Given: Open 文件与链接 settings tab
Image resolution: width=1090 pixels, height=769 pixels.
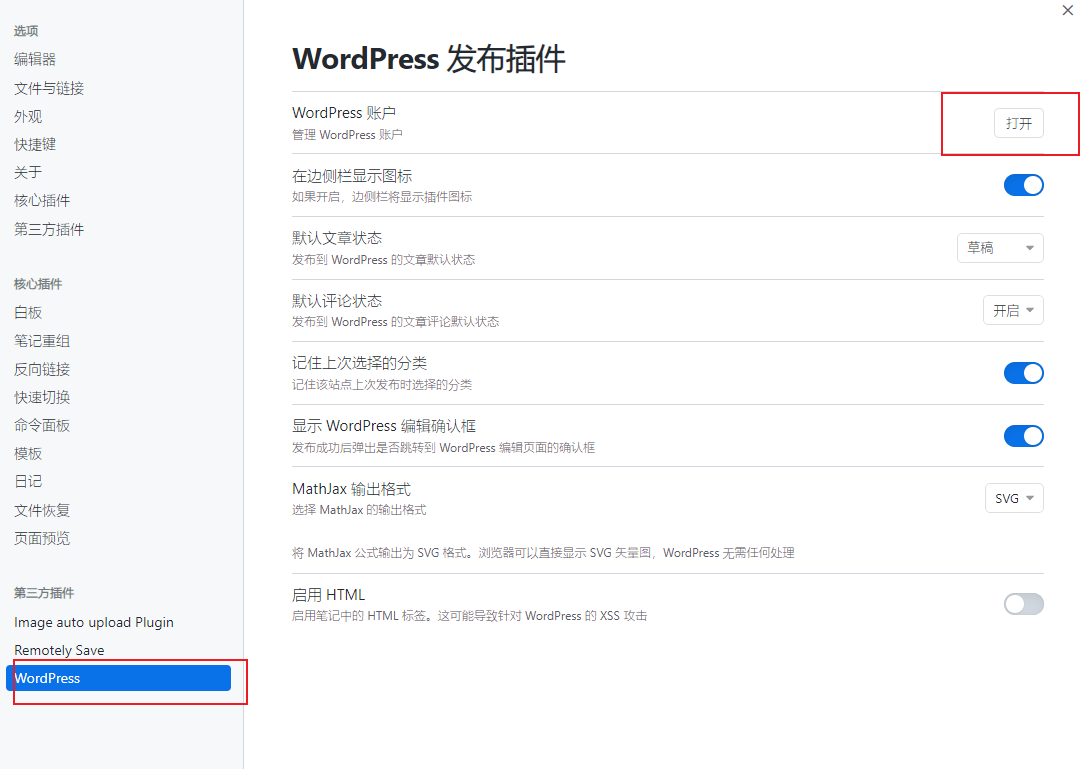Looking at the screenshot, I should tap(49, 88).
